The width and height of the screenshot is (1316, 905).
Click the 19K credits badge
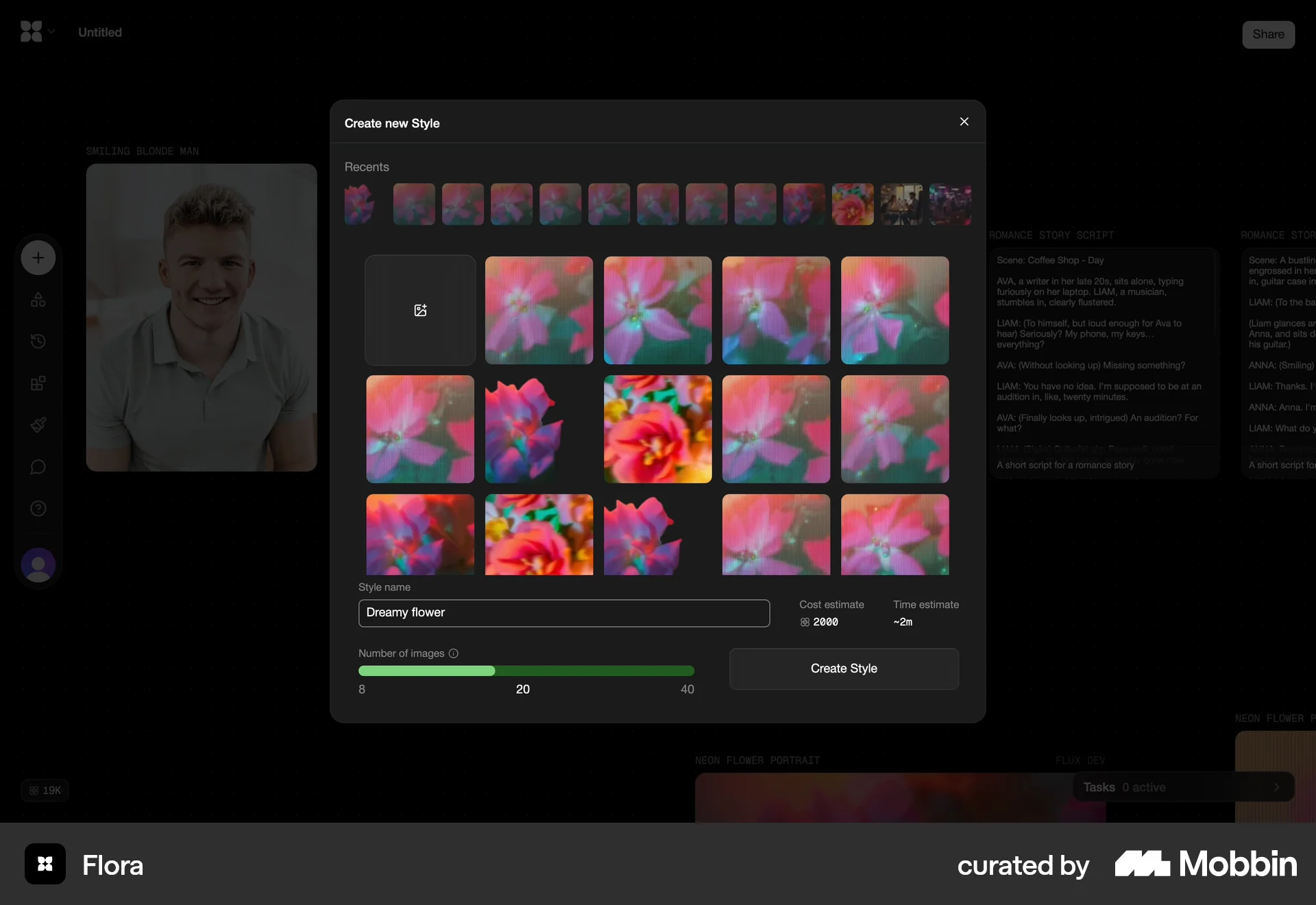click(x=44, y=791)
